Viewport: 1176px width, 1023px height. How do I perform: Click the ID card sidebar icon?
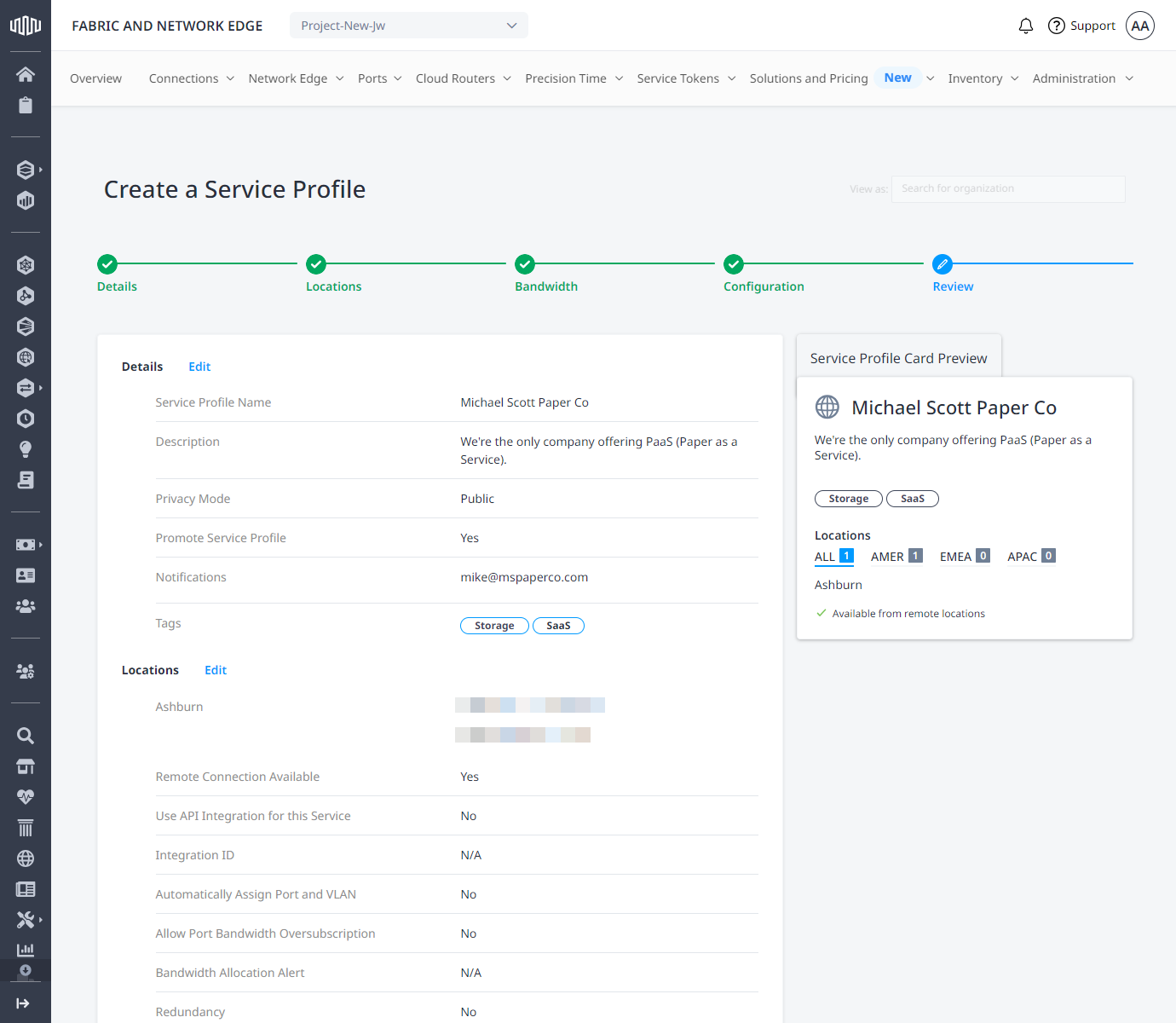(x=26, y=575)
